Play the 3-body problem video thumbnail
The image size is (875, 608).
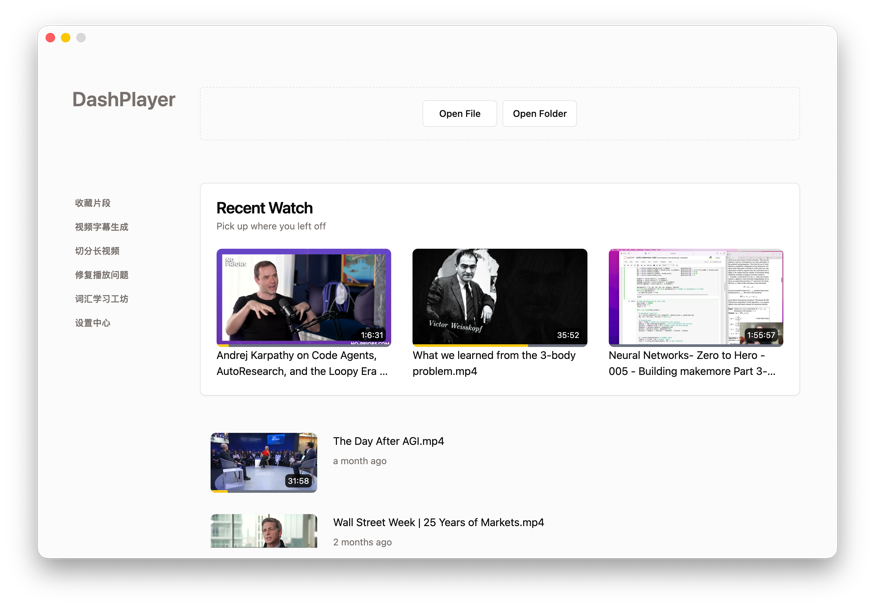point(500,296)
